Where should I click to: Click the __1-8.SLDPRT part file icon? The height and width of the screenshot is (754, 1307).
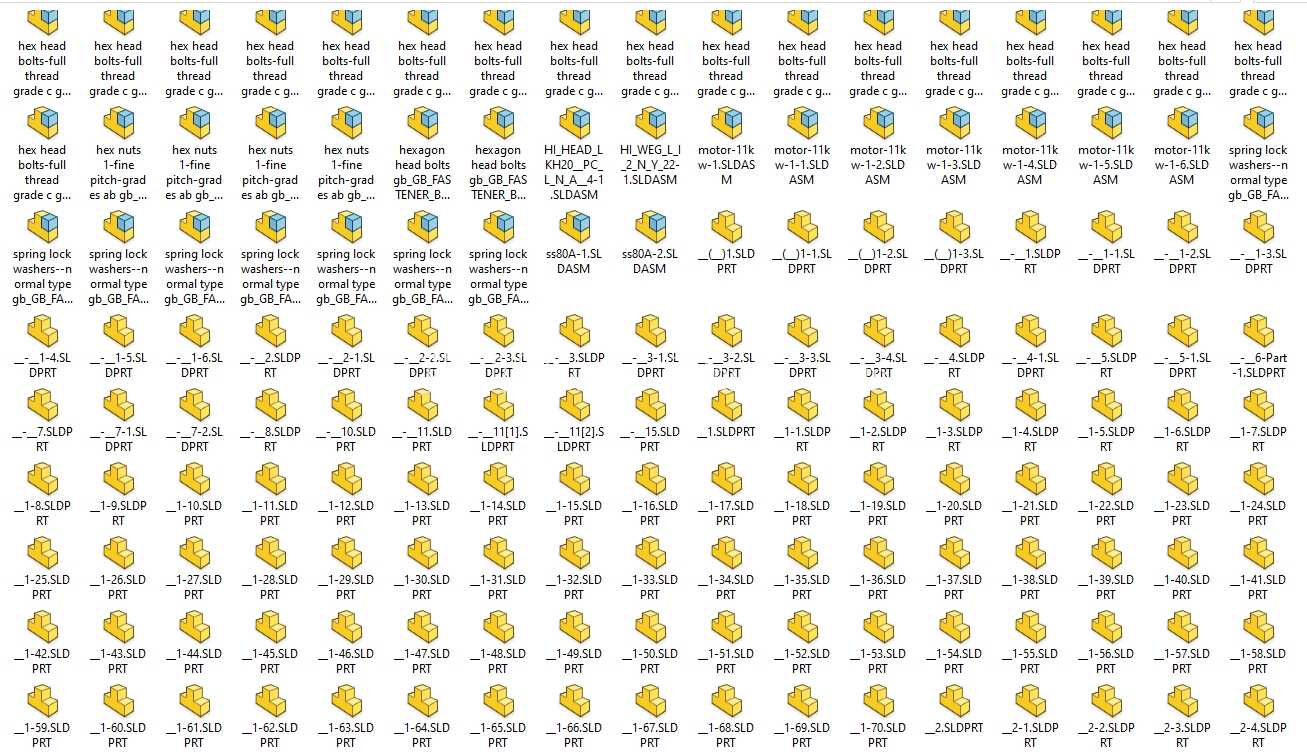click(42, 480)
